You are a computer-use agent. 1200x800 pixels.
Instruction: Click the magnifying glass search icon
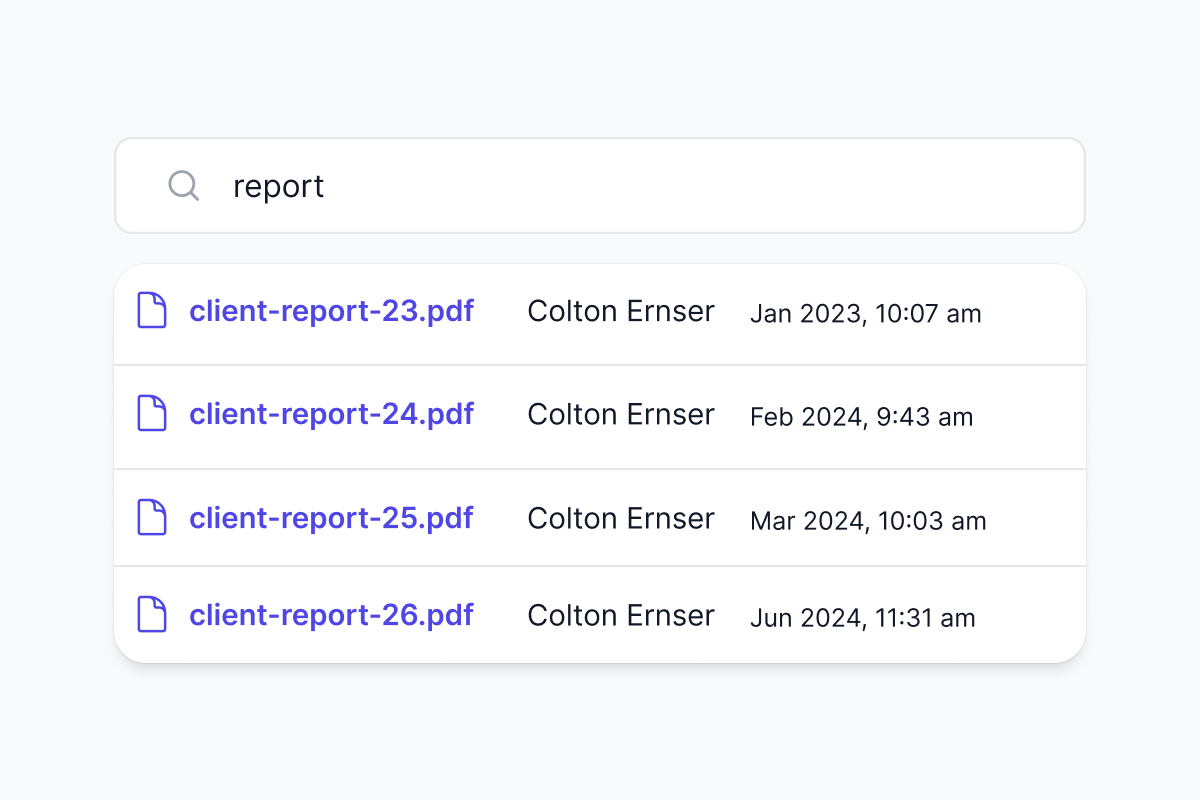(x=183, y=186)
